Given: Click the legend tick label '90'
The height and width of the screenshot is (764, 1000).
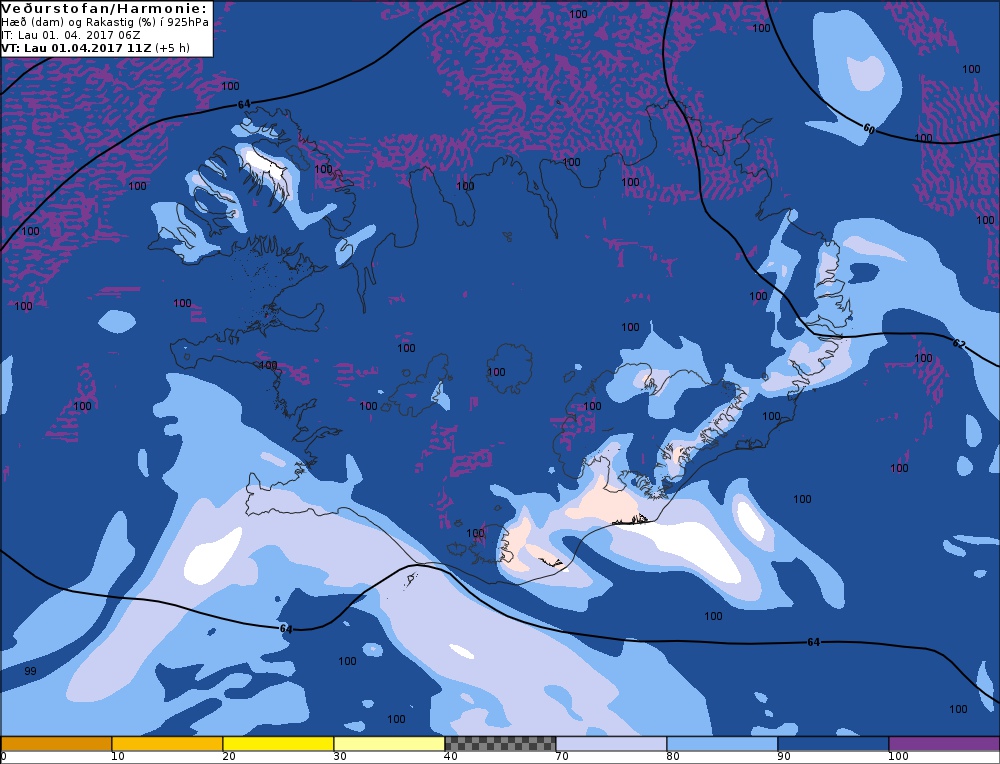Looking at the screenshot, I should (x=784, y=756).
